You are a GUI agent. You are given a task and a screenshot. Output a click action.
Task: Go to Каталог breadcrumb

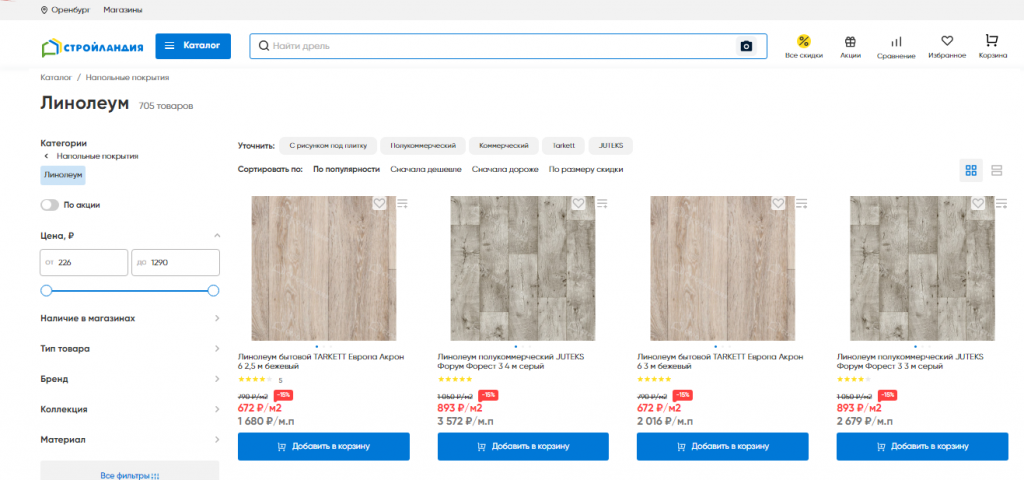[x=56, y=77]
